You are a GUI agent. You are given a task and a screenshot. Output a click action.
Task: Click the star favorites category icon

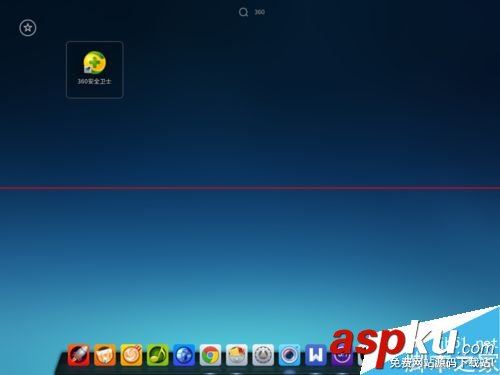pos(28,28)
